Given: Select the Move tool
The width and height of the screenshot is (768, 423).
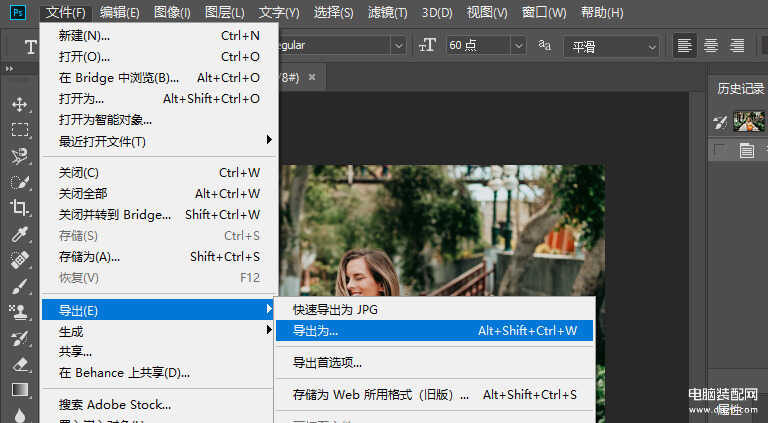Looking at the screenshot, I should coord(19,104).
